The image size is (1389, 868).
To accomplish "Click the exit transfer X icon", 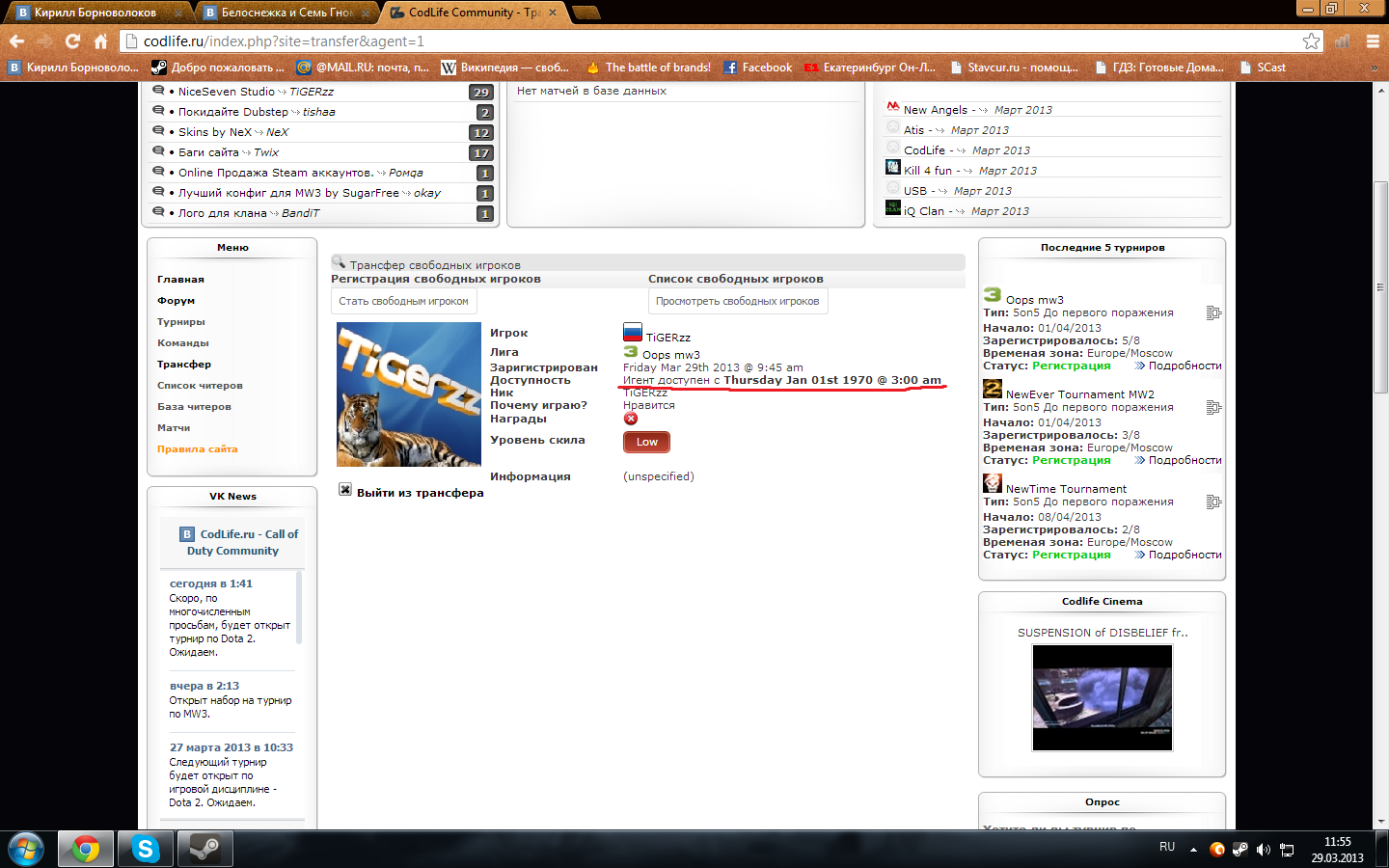I will coord(345,490).
